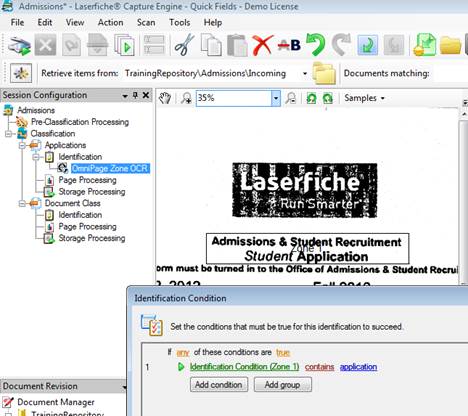Click the red X Delete icon
Image resolution: width=468 pixels, height=416 pixels.
[x=262, y=45]
